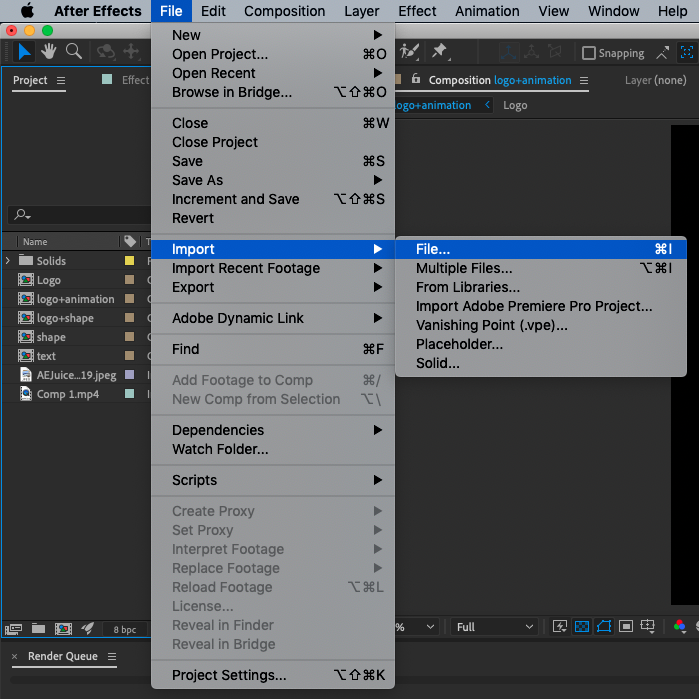Choose File... from the Import submenu
Image resolution: width=699 pixels, height=699 pixels.
(x=433, y=249)
